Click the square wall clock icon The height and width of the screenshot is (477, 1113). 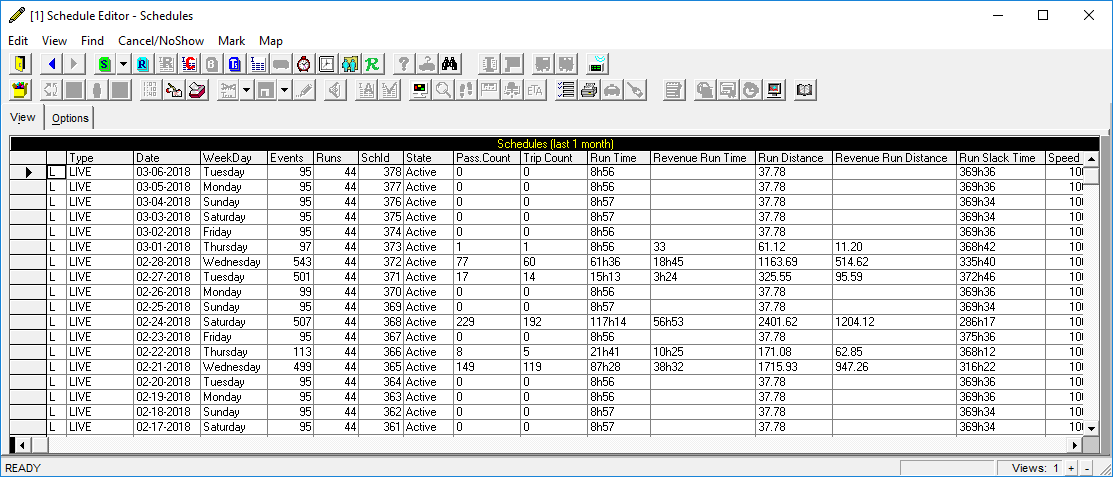(327, 64)
